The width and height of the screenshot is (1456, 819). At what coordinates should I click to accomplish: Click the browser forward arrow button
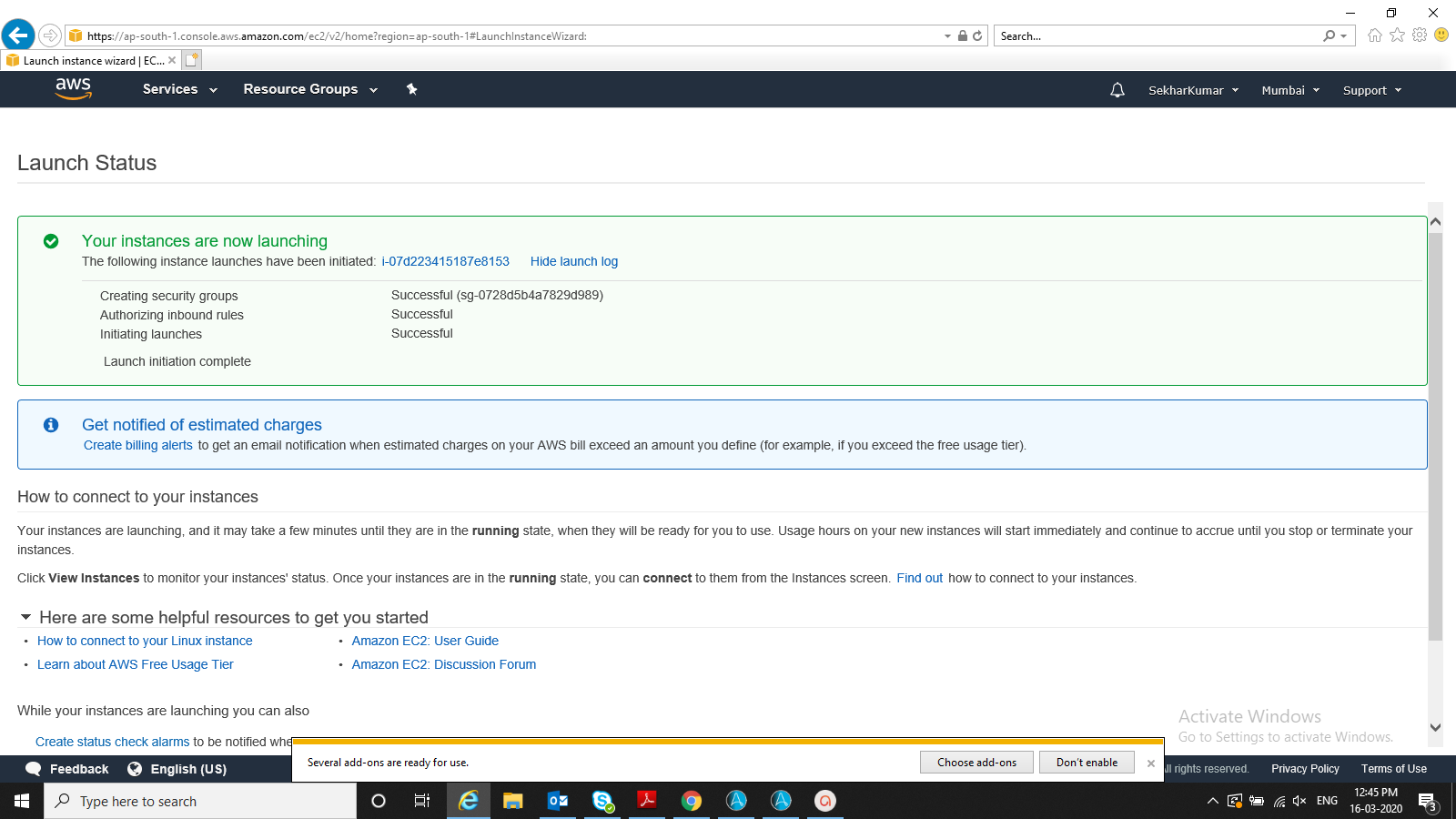pyautogui.click(x=50, y=35)
